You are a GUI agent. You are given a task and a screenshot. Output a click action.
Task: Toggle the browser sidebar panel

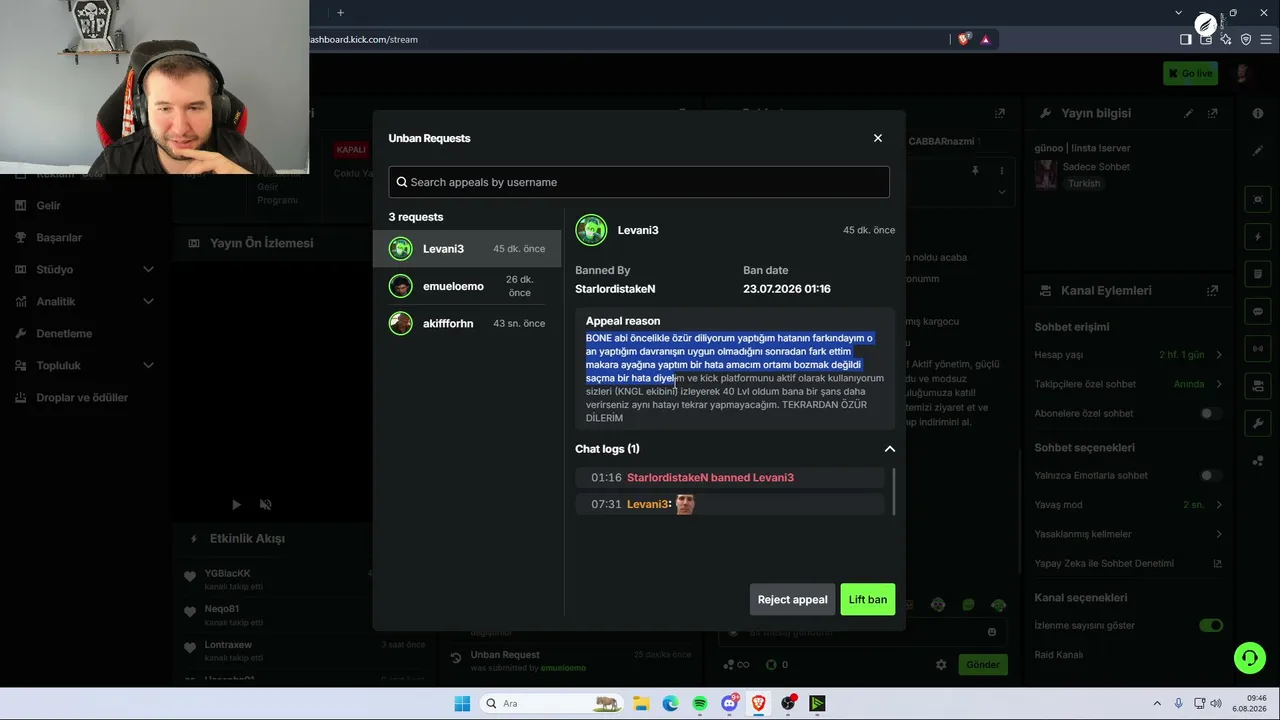pos(1186,39)
